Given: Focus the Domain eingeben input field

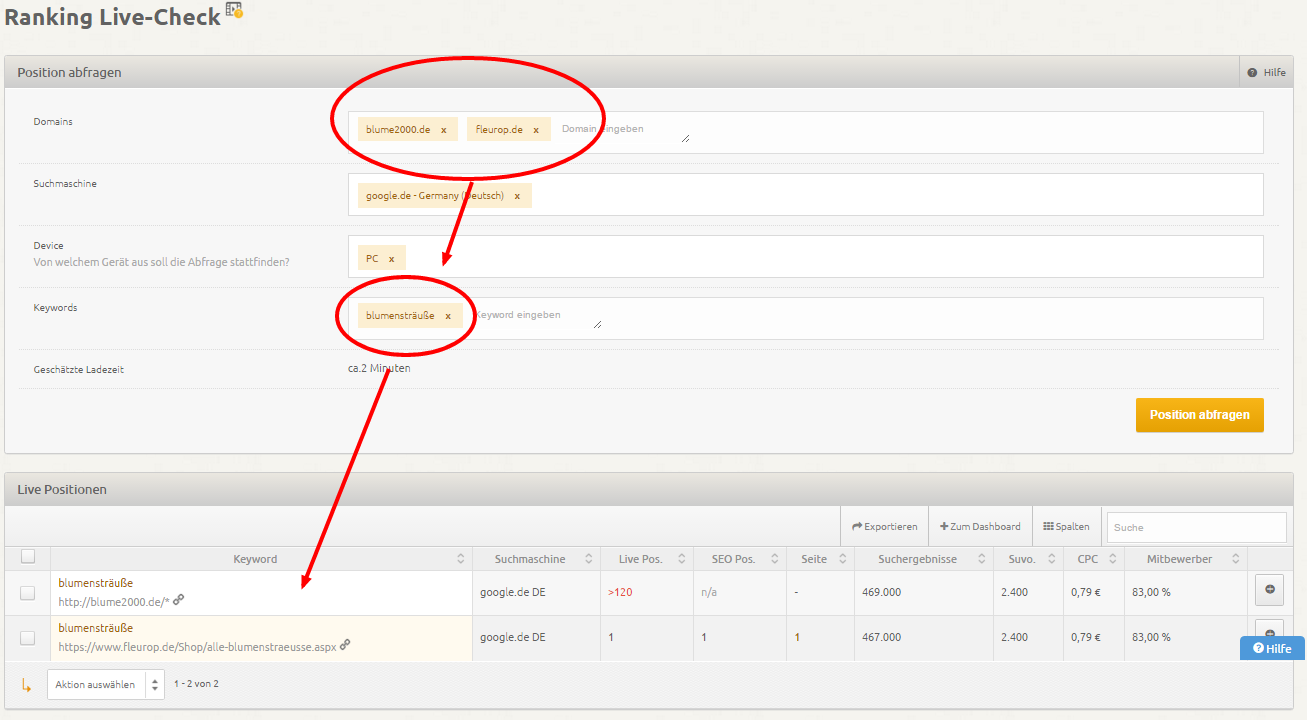Looking at the screenshot, I should click(x=624, y=129).
